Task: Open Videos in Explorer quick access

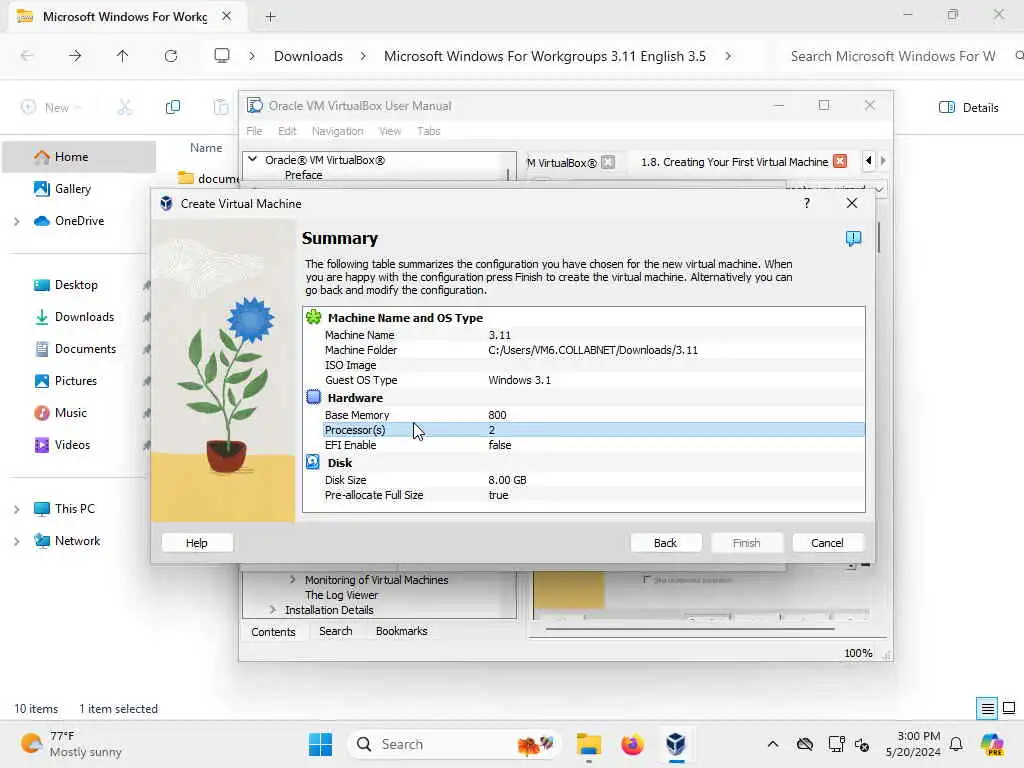Action: [x=72, y=445]
